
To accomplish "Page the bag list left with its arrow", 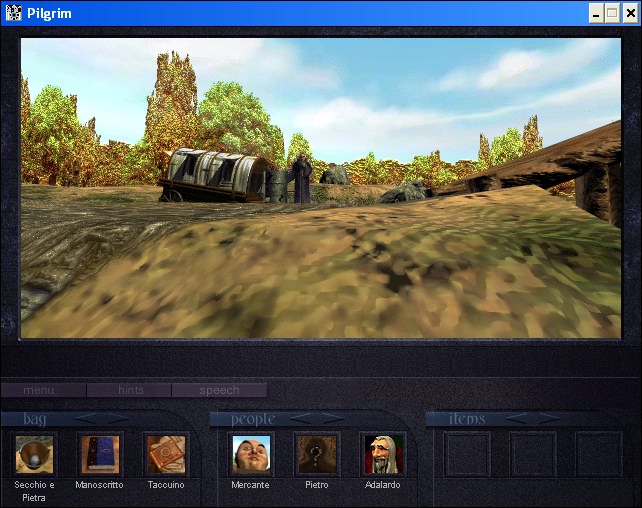I will coord(87,418).
